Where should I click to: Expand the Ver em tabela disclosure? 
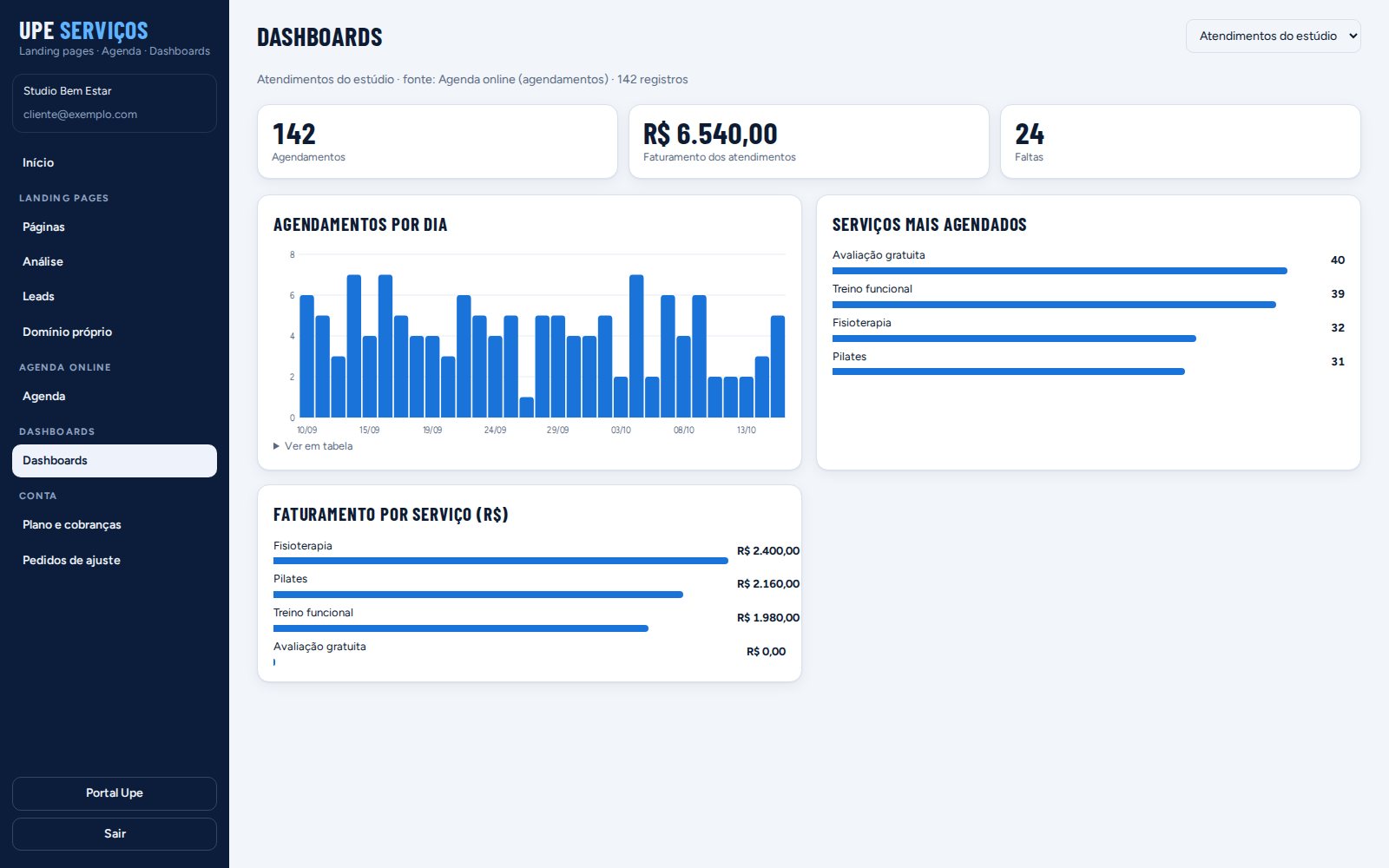pos(313,446)
